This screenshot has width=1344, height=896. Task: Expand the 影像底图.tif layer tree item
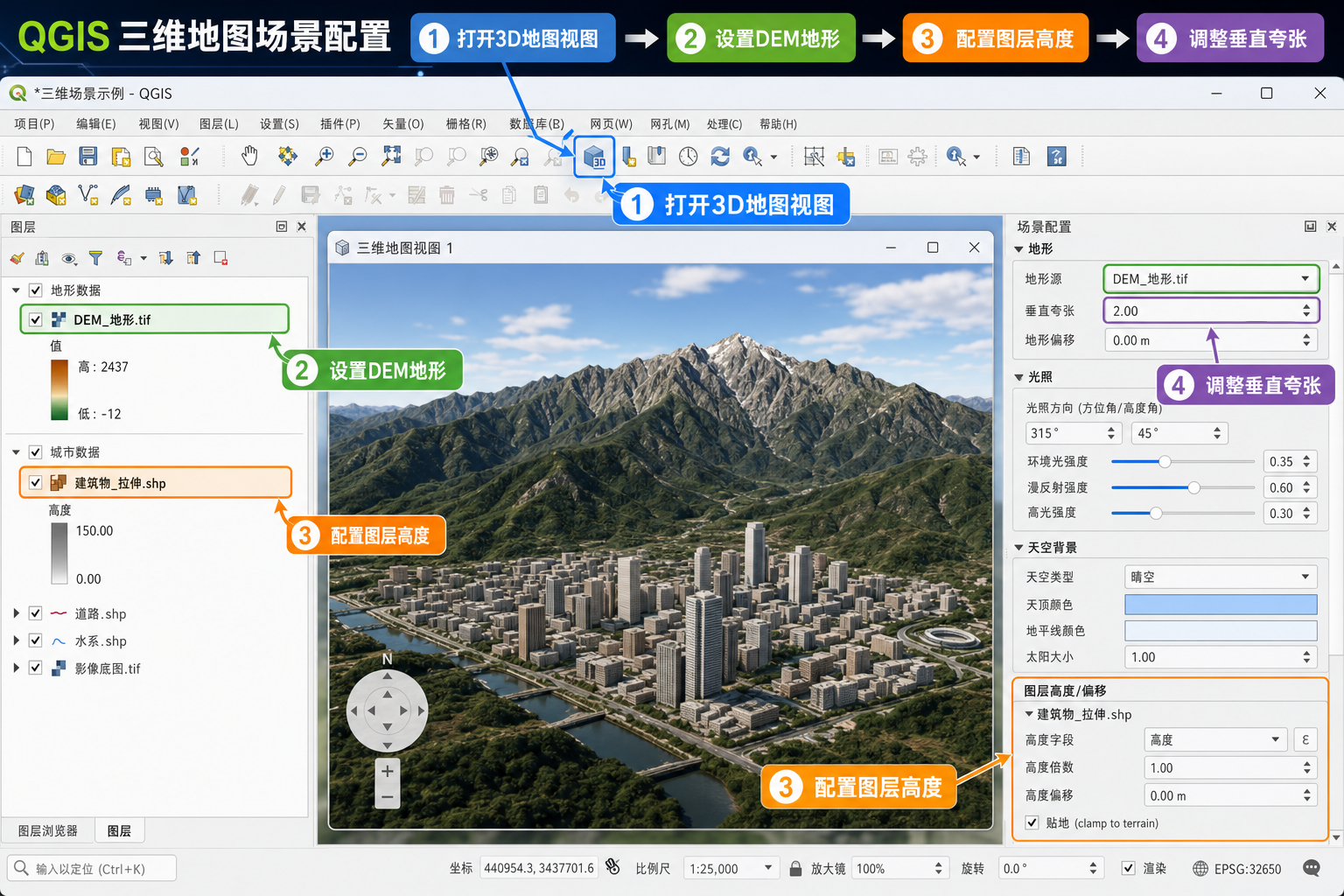pos(17,668)
